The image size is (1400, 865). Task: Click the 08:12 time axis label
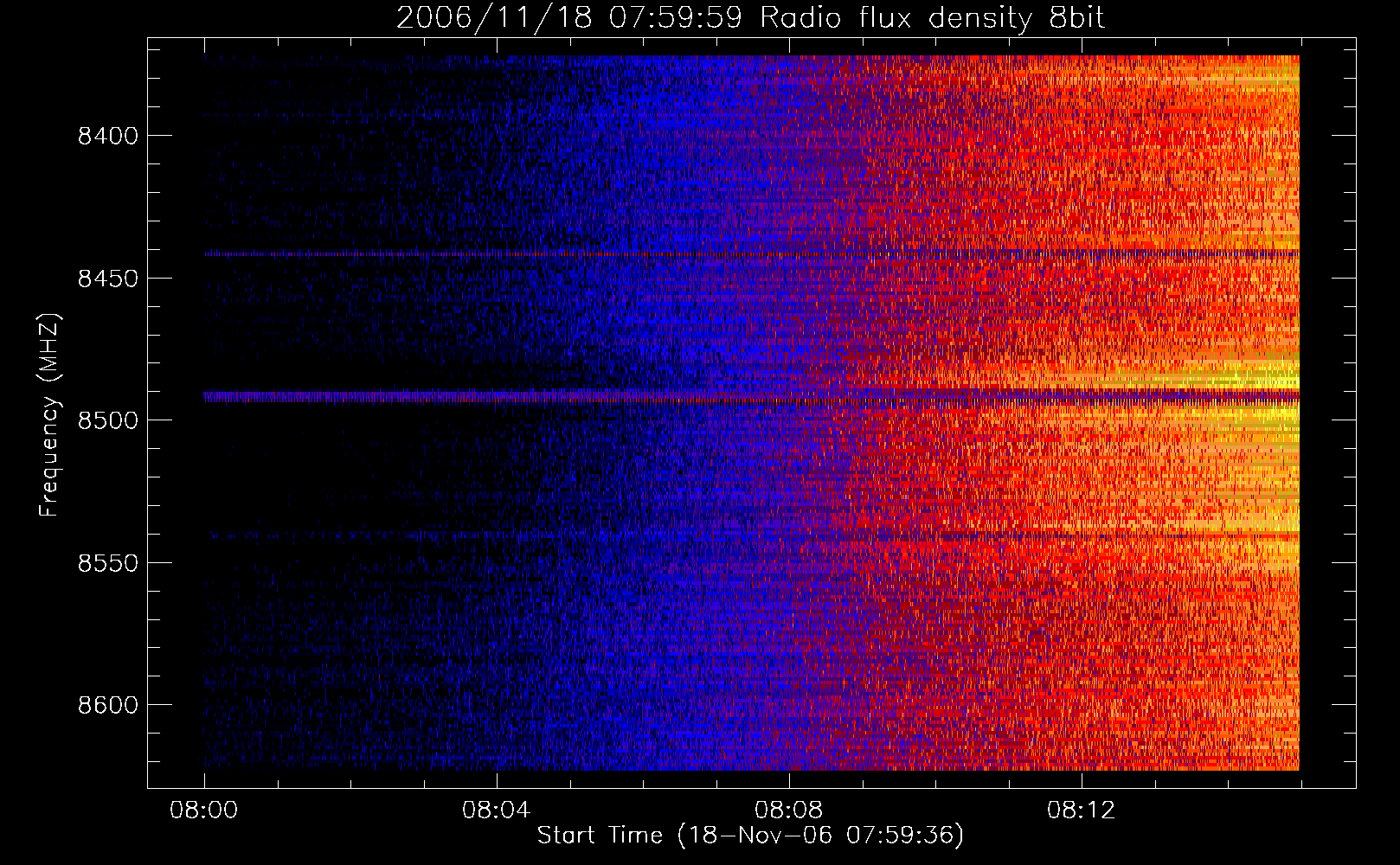(x=1081, y=811)
